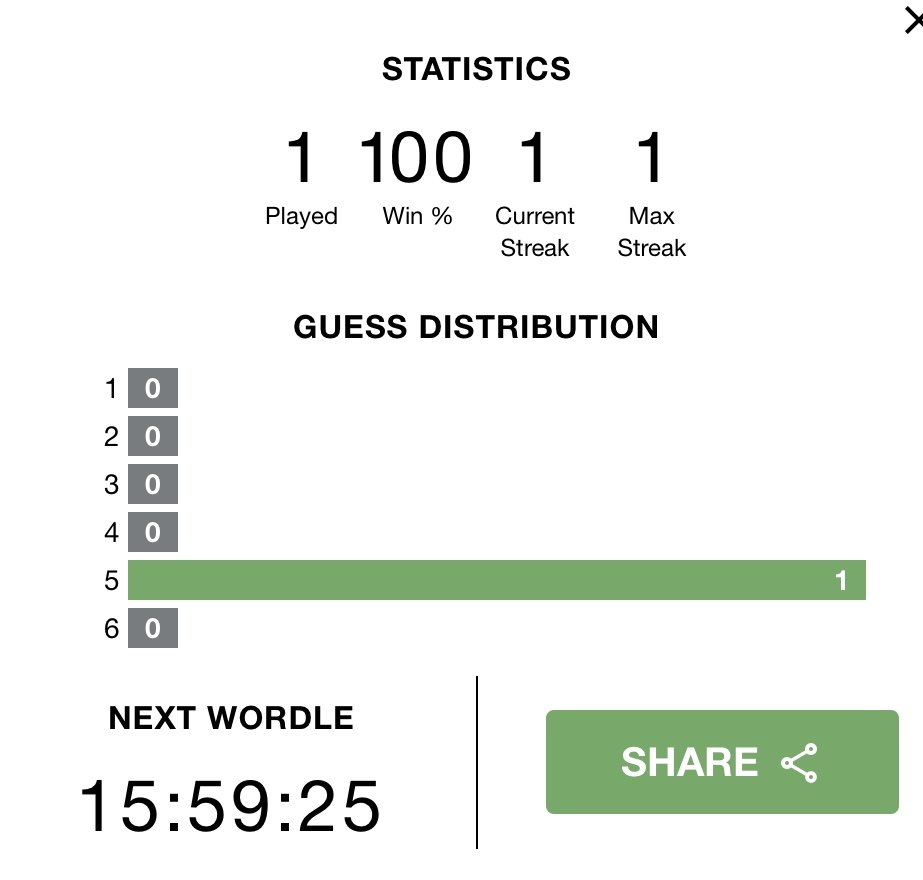The width and height of the screenshot is (923, 880).
Task: Click the Played label
Action: point(301,217)
